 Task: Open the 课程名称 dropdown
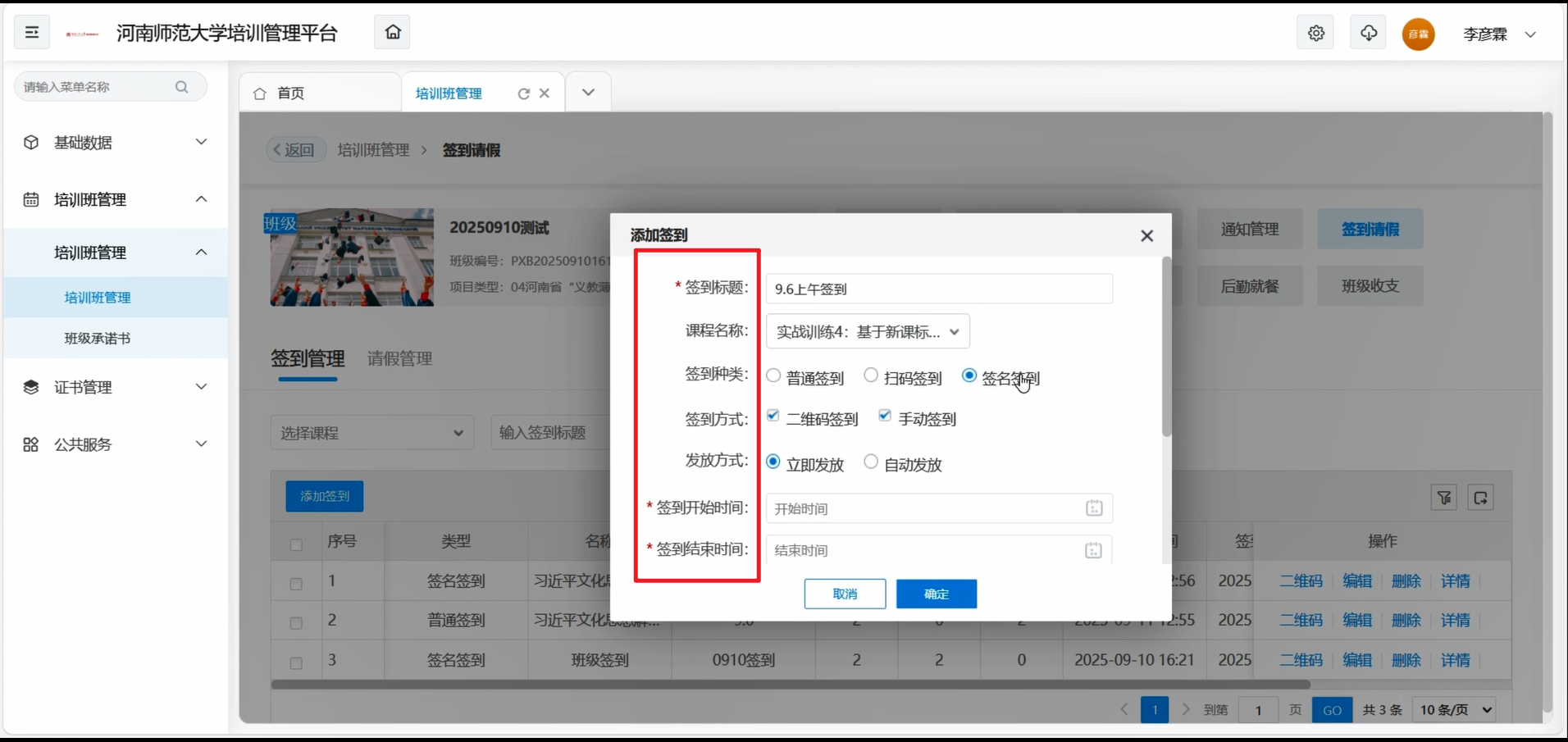(x=868, y=331)
